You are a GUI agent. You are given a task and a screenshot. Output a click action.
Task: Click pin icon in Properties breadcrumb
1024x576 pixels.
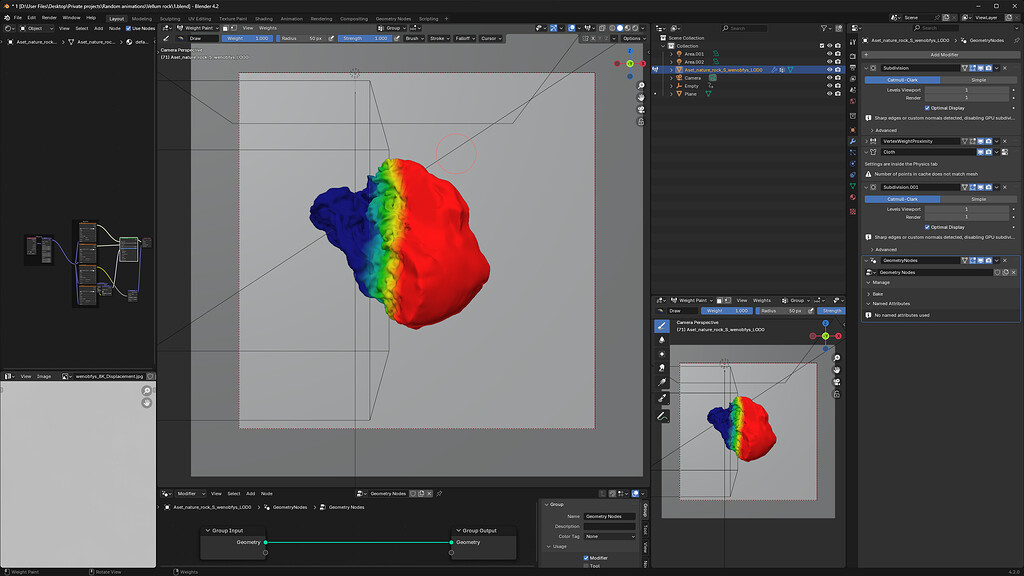coord(1016,40)
